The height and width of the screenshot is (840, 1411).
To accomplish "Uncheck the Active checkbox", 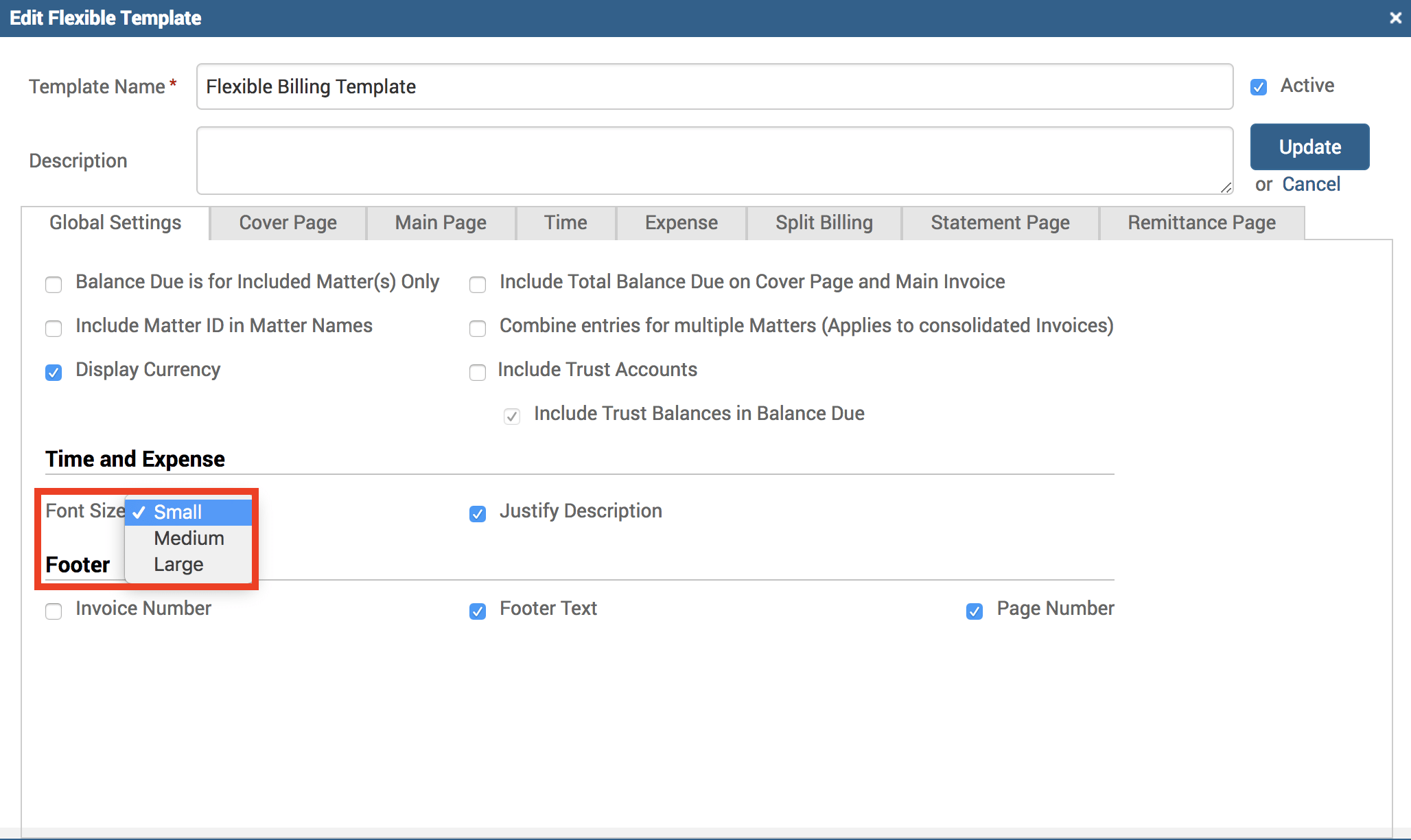I will pyautogui.click(x=1259, y=87).
